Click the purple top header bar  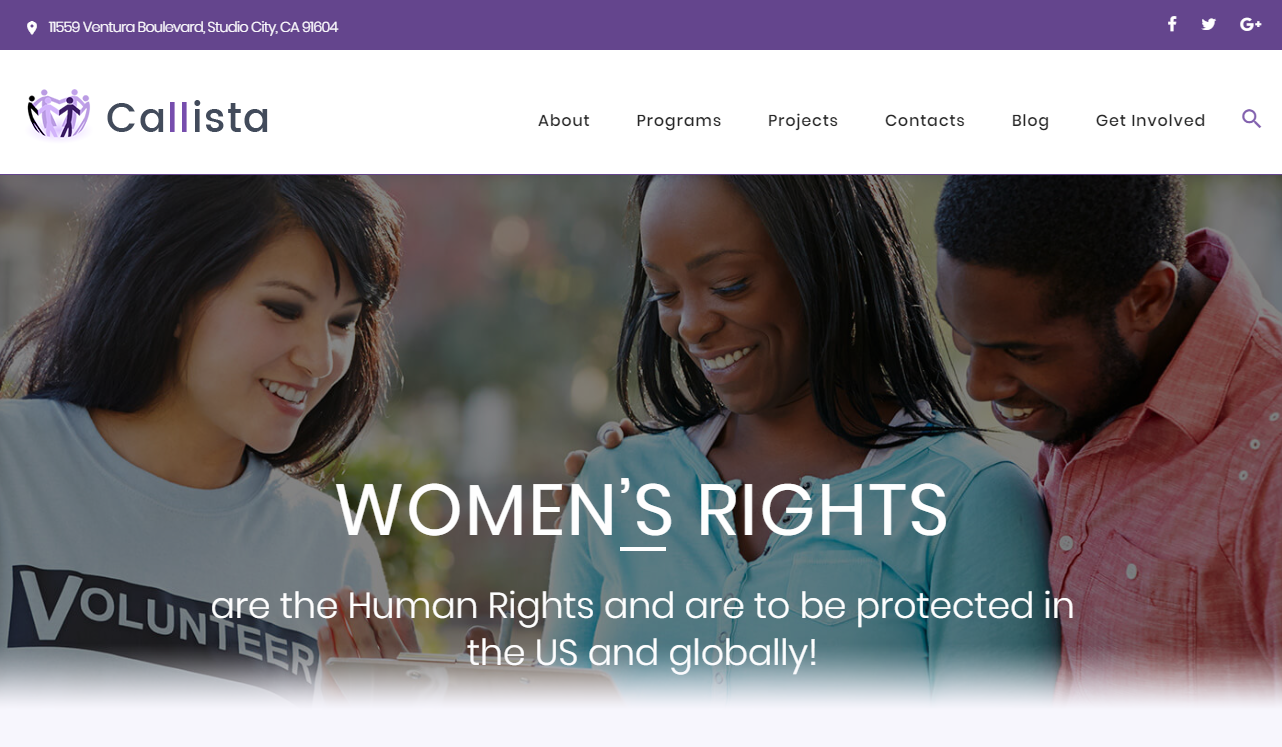[641, 25]
